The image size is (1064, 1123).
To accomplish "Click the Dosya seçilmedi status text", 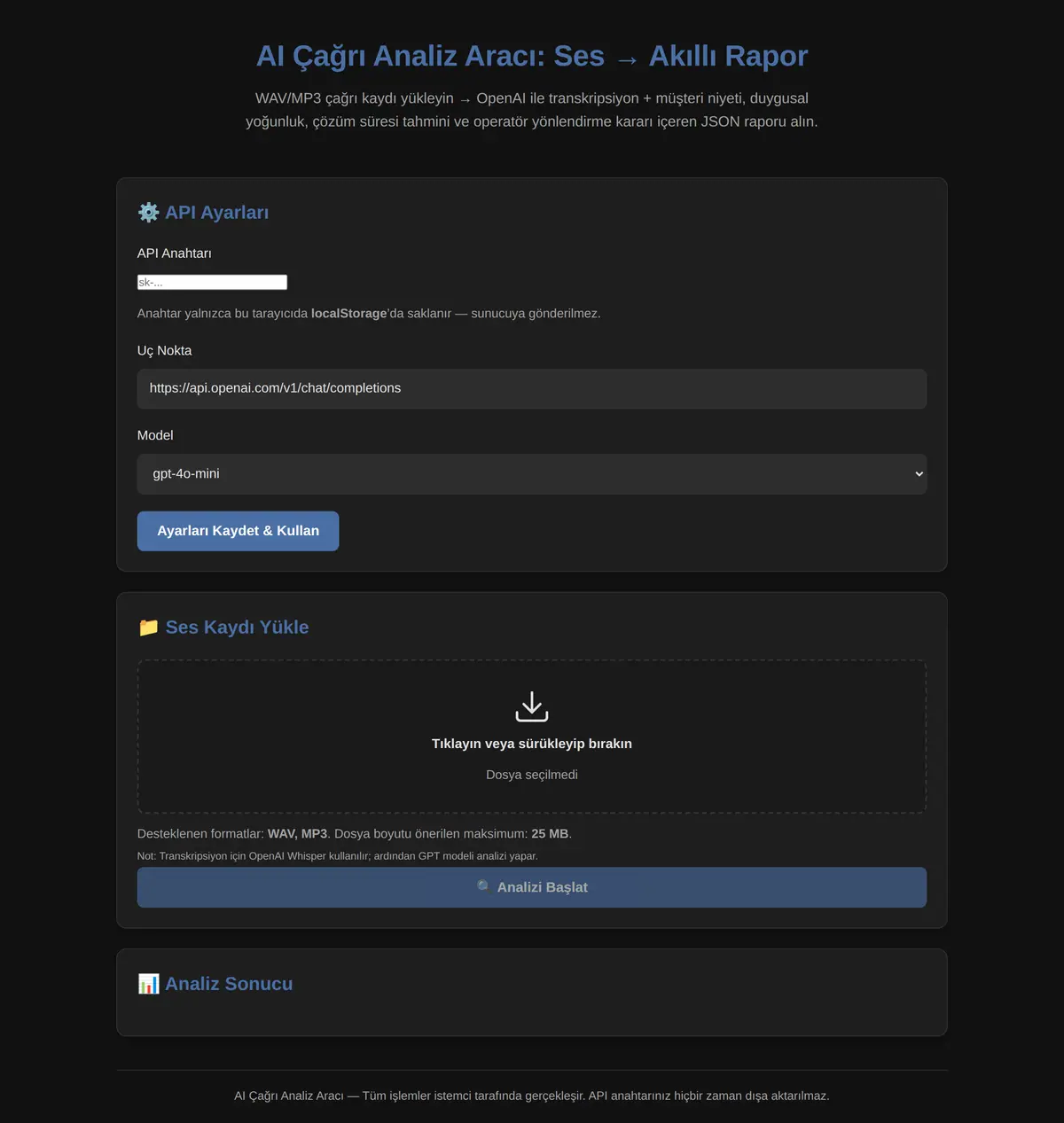I will tap(532, 775).
